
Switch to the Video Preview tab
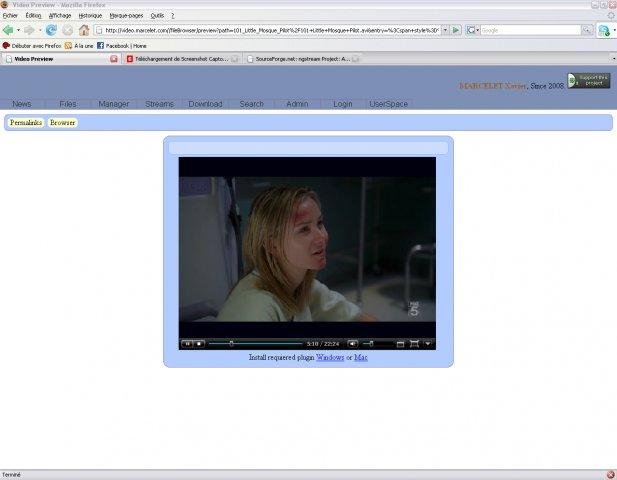(x=60, y=59)
